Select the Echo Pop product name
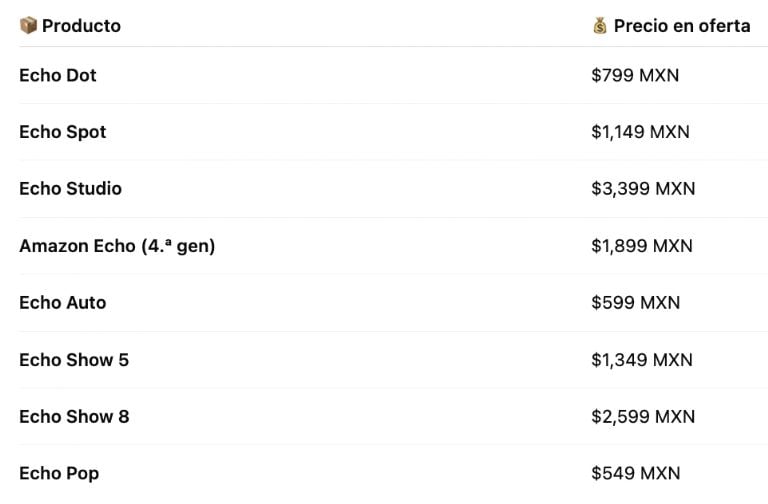 click(x=59, y=474)
